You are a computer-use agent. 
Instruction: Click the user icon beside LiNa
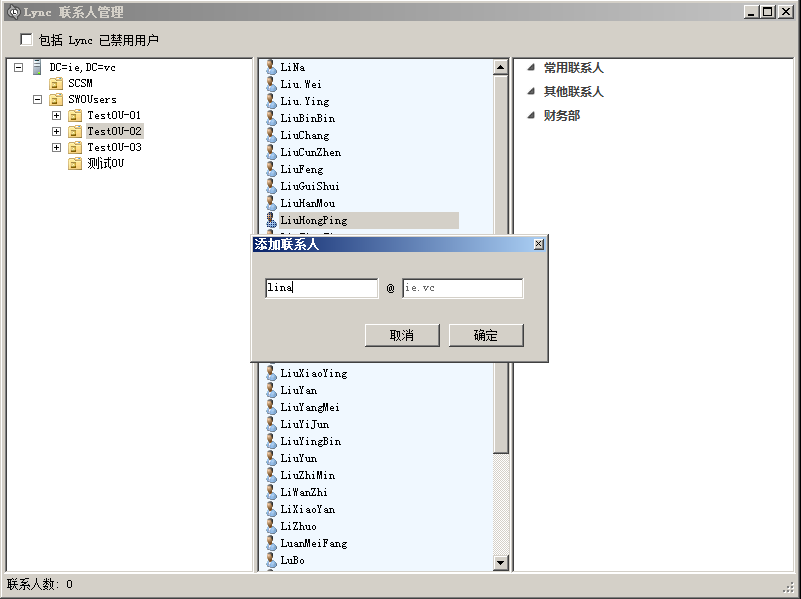click(271, 67)
